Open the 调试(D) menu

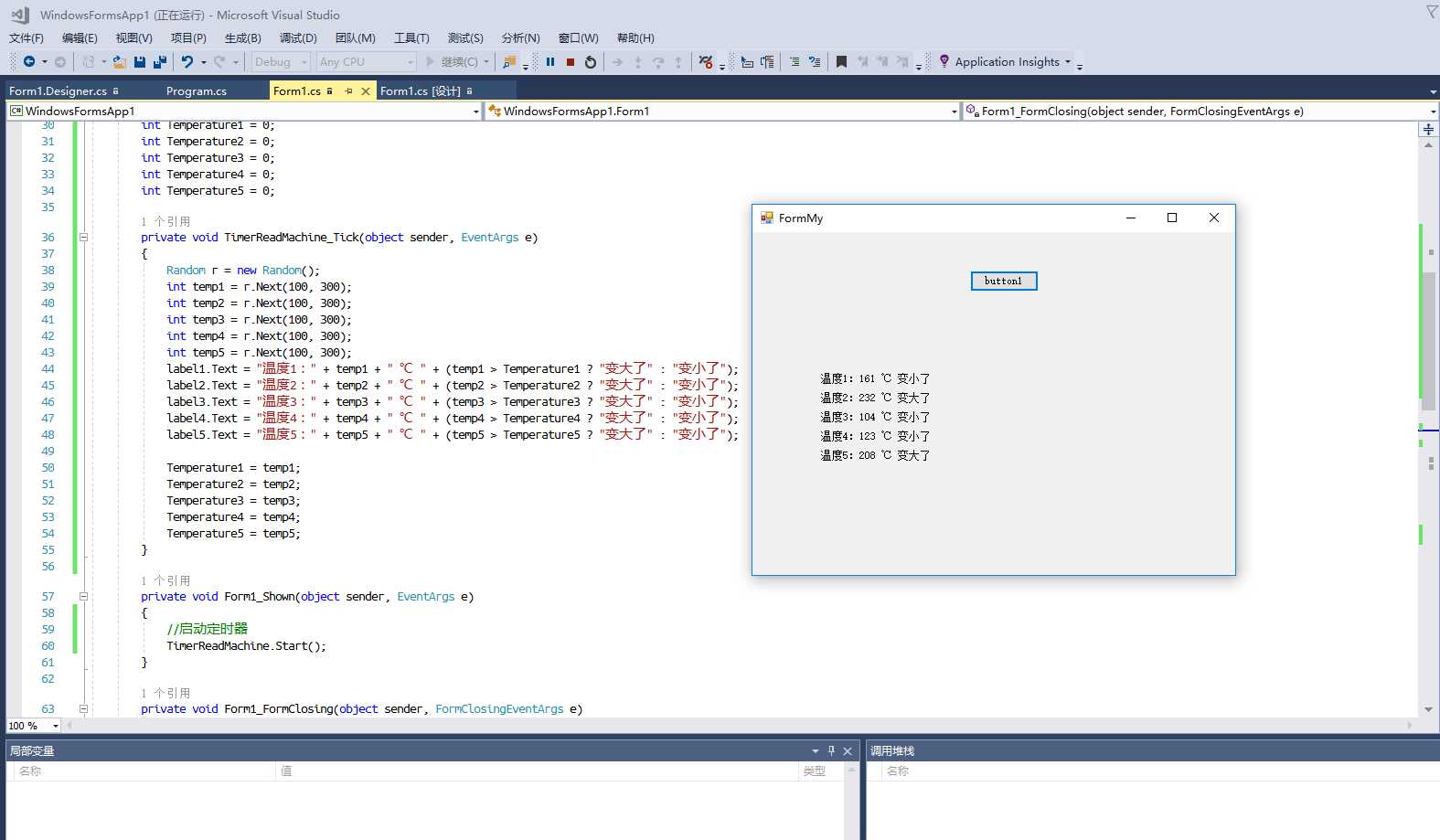(298, 37)
